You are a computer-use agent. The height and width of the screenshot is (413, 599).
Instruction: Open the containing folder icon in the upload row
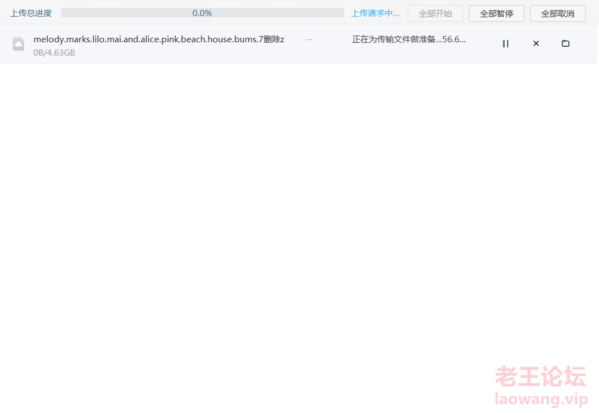(565, 44)
